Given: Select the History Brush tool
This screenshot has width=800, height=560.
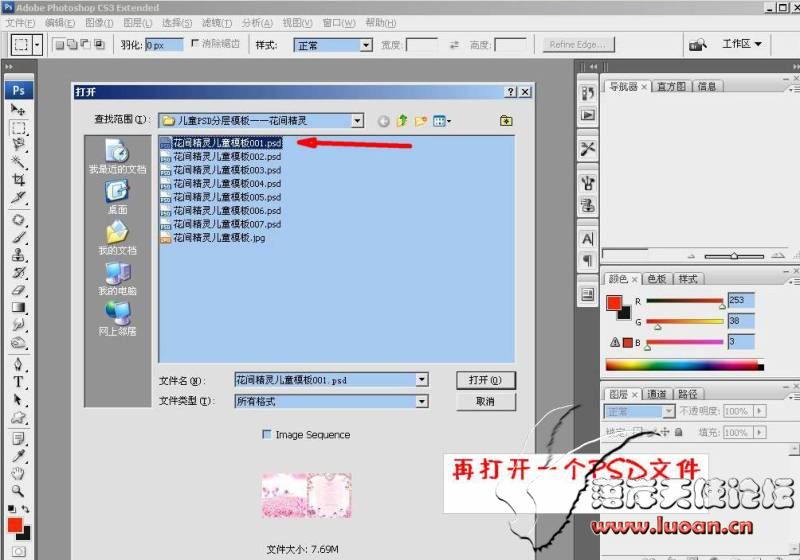Looking at the screenshot, I should click(x=18, y=272).
